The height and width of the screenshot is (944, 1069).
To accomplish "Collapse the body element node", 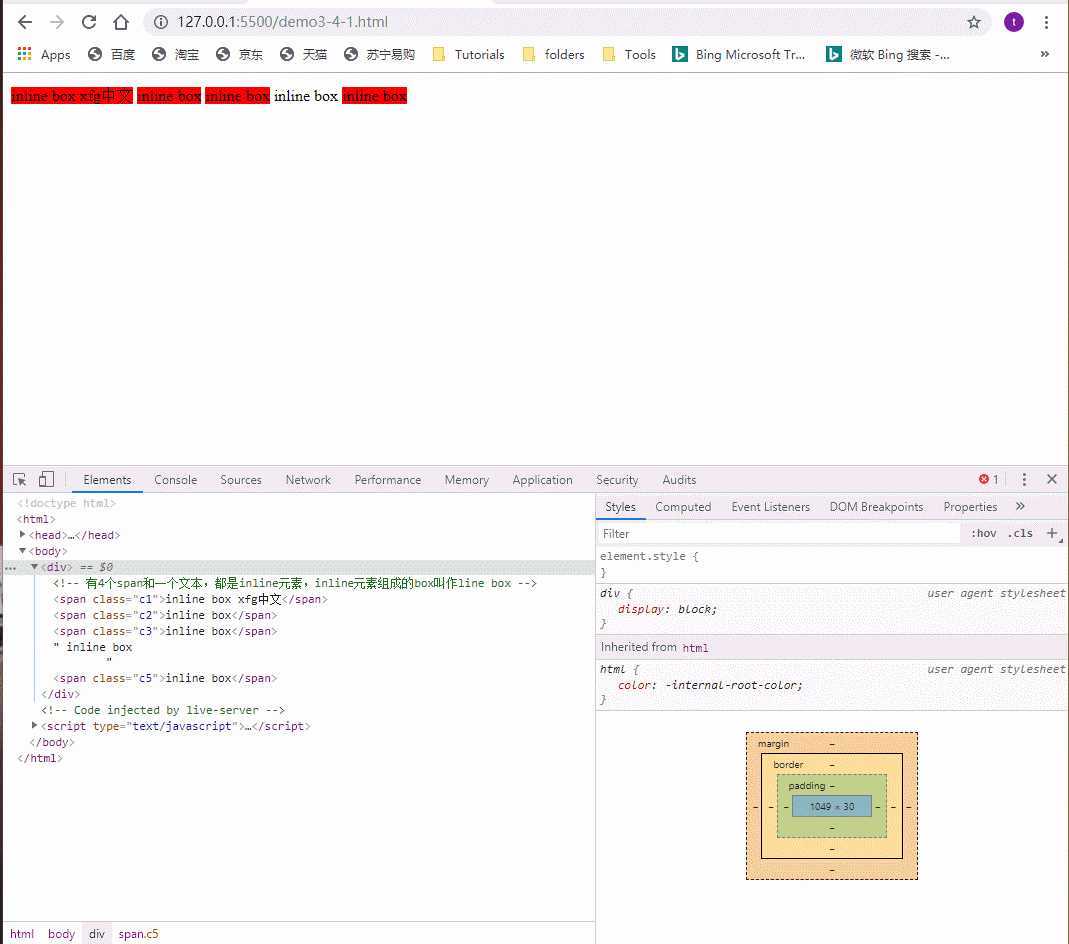I will tap(22, 551).
